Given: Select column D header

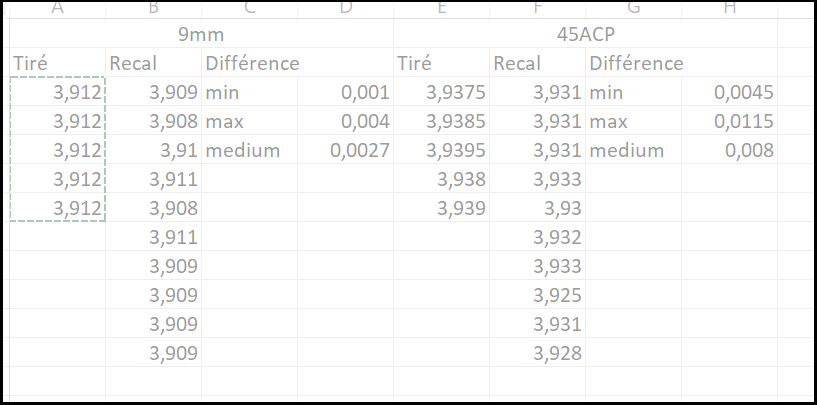Looking at the screenshot, I should [x=345, y=9].
